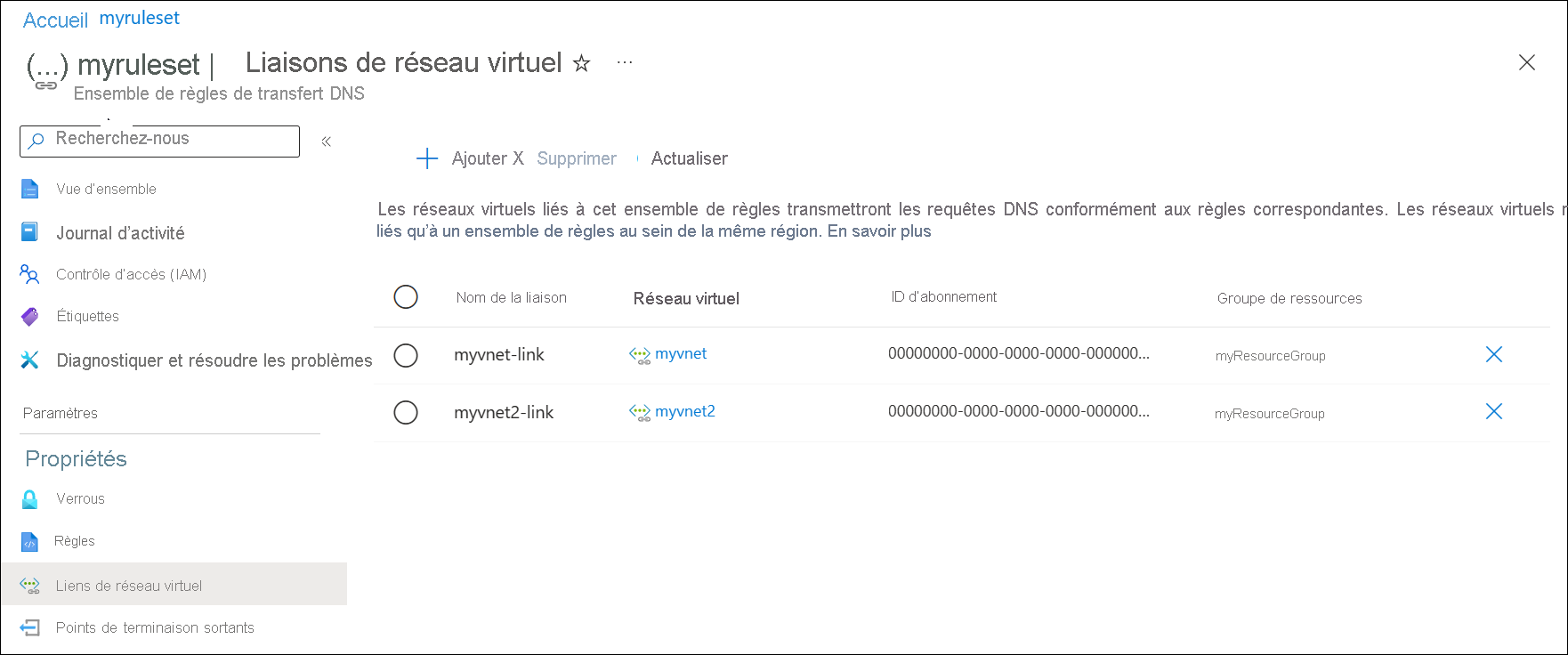Screen dimensions: 1568x655
Task: Select the myvnet2-link row radio button
Action: [406, 412]
